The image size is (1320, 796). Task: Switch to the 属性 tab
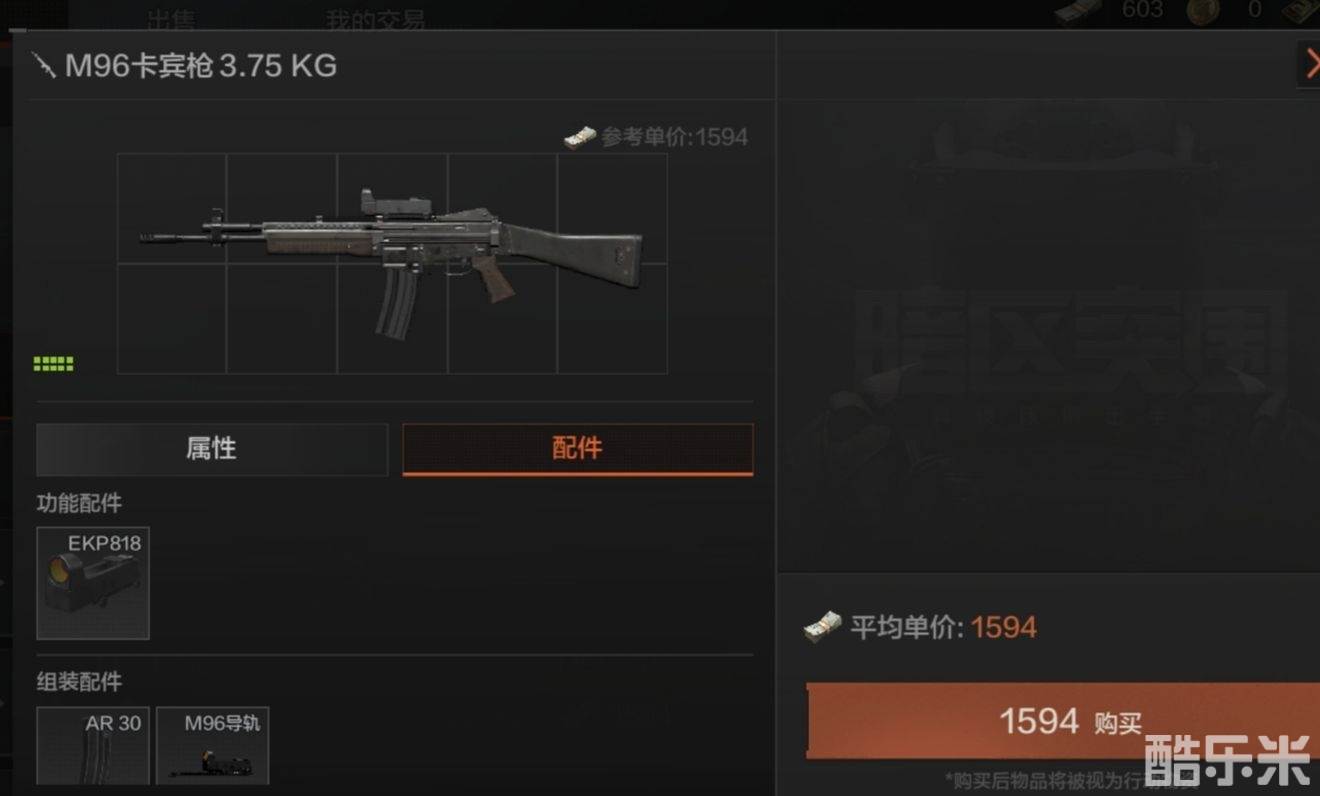[x=212, y=449]
